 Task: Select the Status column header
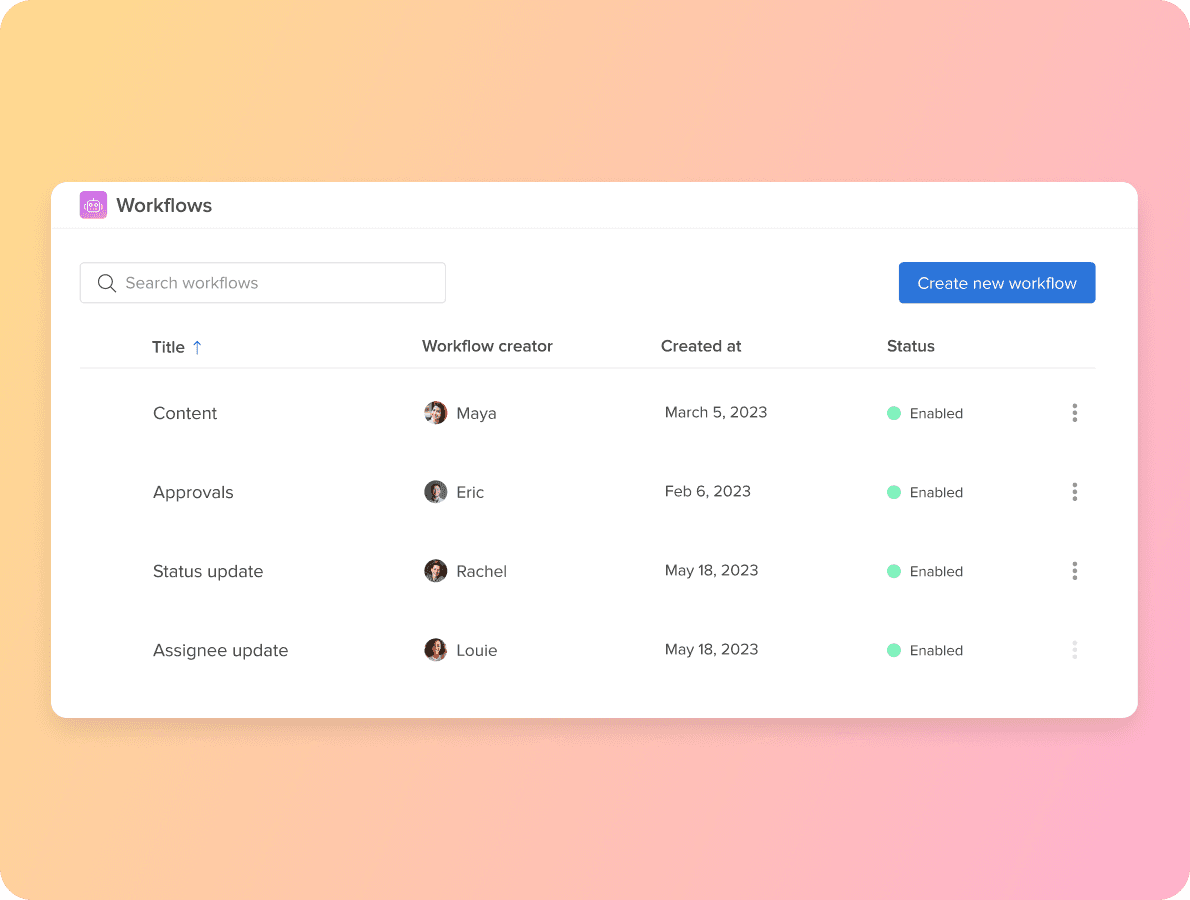910,346
